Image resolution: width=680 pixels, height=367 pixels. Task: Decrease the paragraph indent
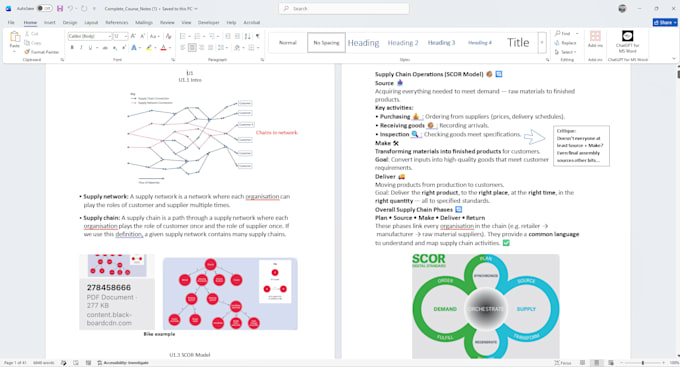click(x=228, y=36)
